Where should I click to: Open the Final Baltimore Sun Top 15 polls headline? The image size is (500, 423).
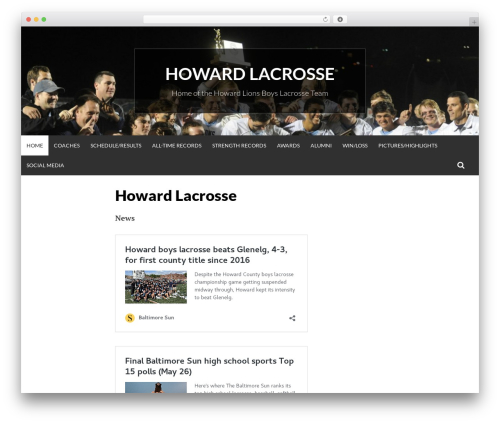click(209, 366)
